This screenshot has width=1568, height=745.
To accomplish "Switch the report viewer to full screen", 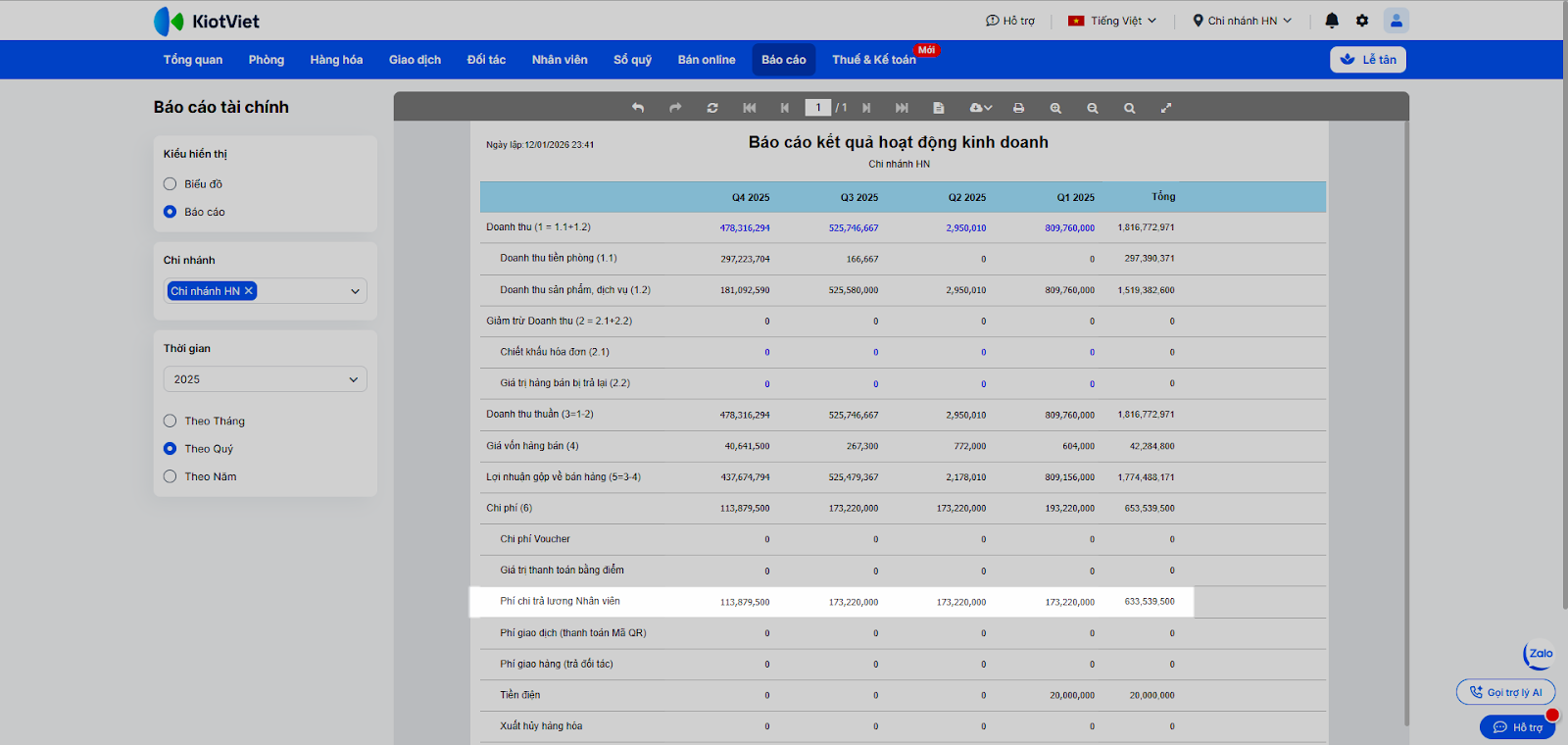I will 1166,108.
